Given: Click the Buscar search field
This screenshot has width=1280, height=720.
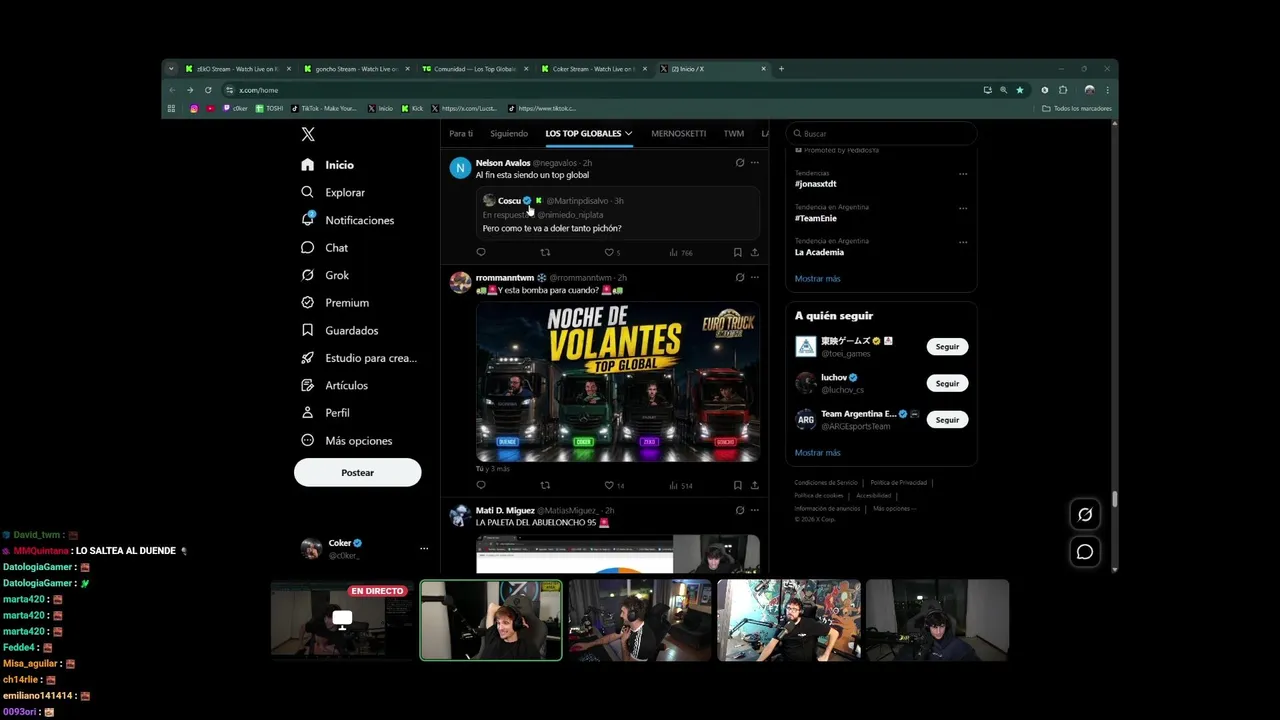Looking at the screenshot, I should point(881,133).
